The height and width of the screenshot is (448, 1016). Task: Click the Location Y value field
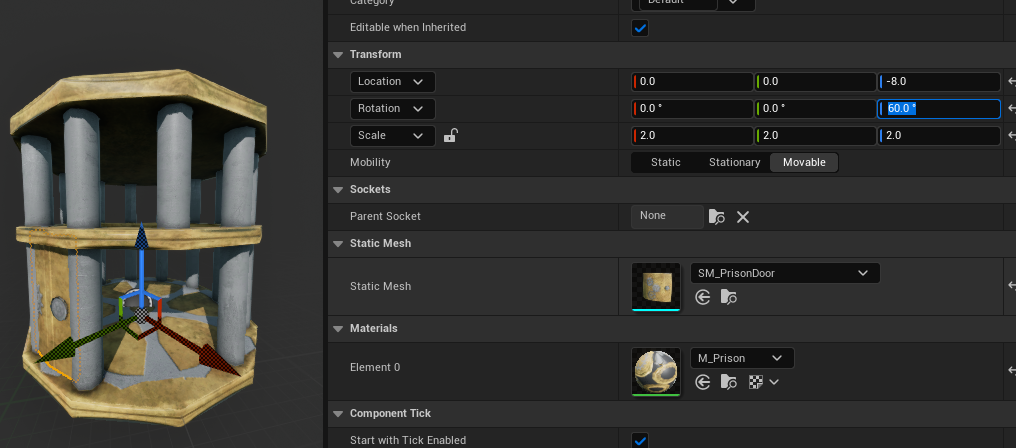(815, 82)
